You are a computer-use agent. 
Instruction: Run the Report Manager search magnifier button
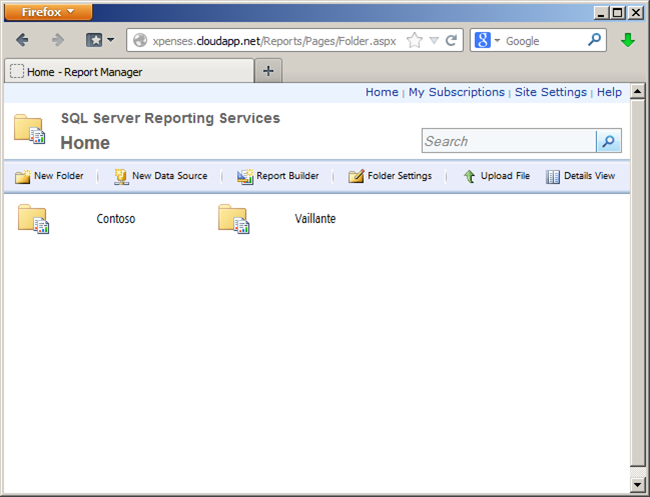pos(609,141)
